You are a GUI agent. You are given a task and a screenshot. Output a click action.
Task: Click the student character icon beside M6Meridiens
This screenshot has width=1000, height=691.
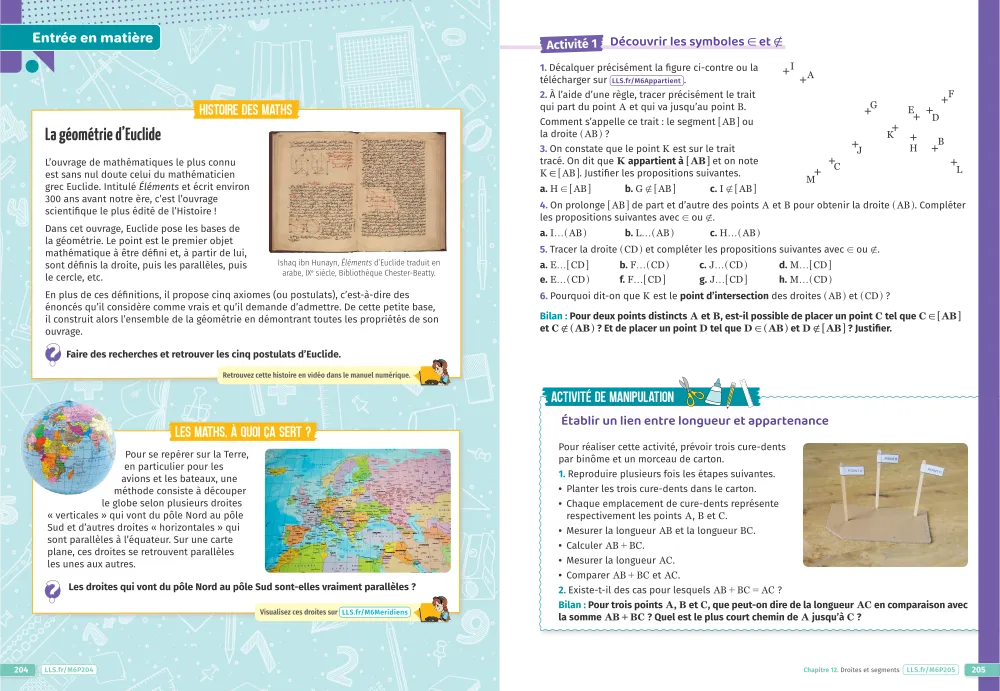click(x=436, y=608)
